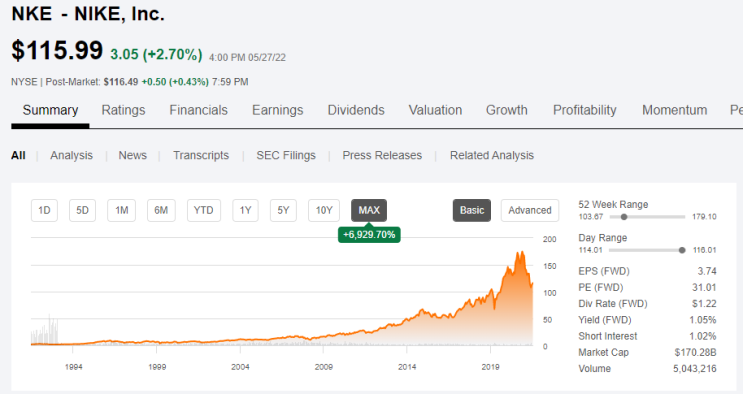View Related Analysis

click(x=492, y=156)
